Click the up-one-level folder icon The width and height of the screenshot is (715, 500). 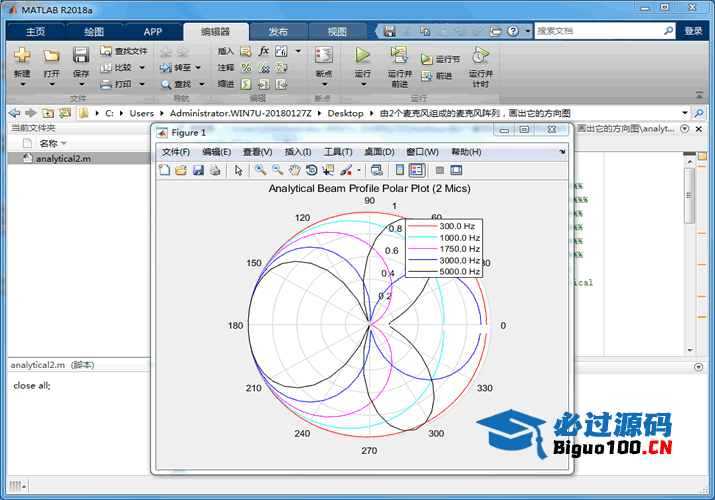coord(48,113)
